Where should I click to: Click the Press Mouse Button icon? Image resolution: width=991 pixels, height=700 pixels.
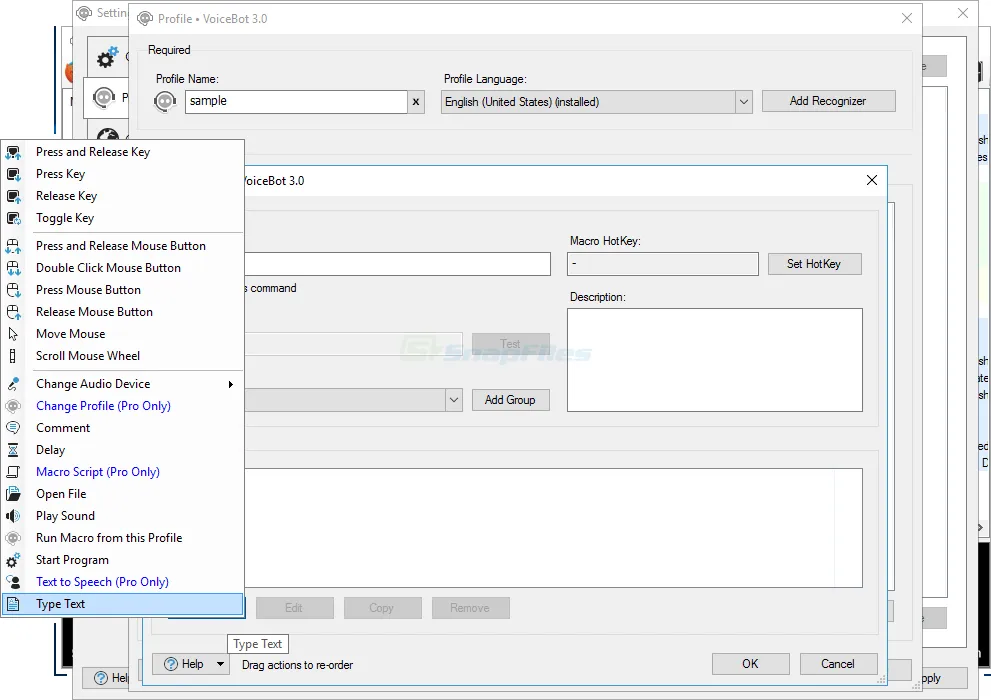point(13,291)
